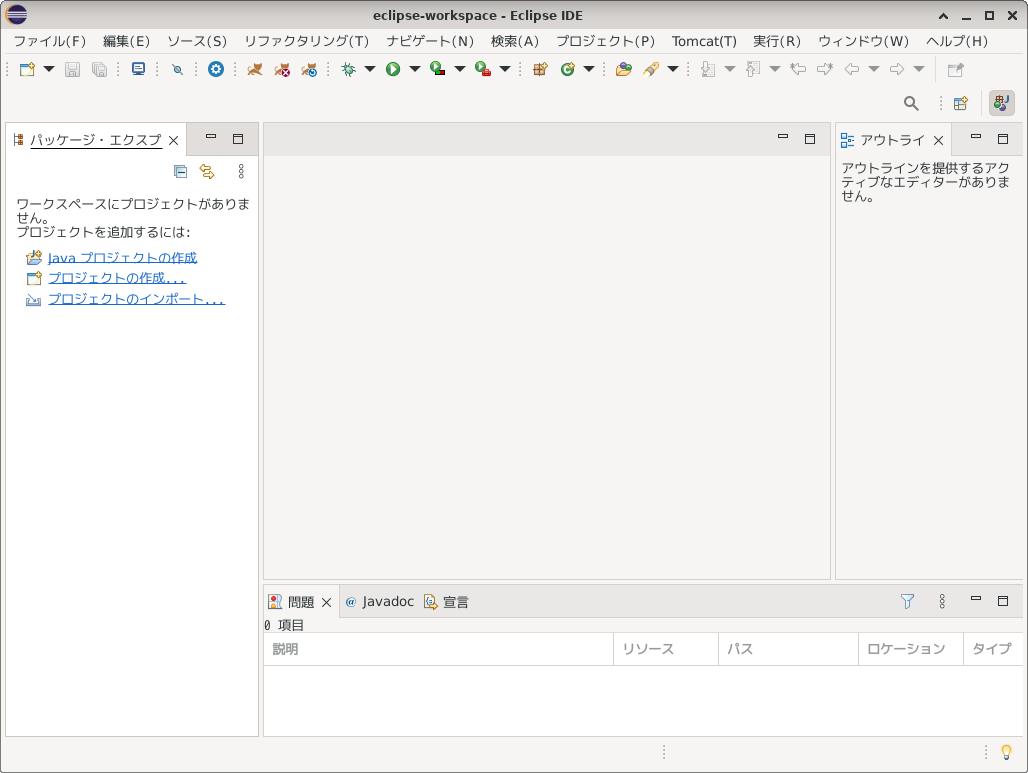Click the Previous Annotation icon
Screen dimensions: 1028x773
(753, 69)
